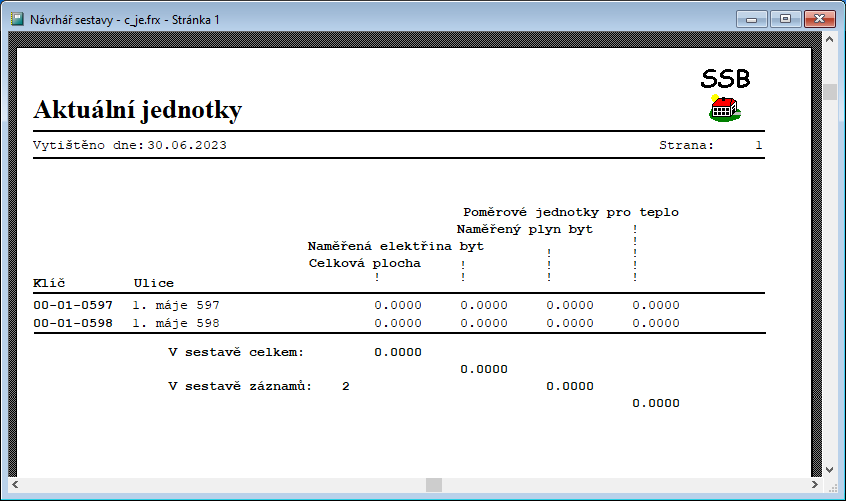This screenshot has height=501, width=846.
Task: Click the Klíč column header
Action: coord(49,283)
